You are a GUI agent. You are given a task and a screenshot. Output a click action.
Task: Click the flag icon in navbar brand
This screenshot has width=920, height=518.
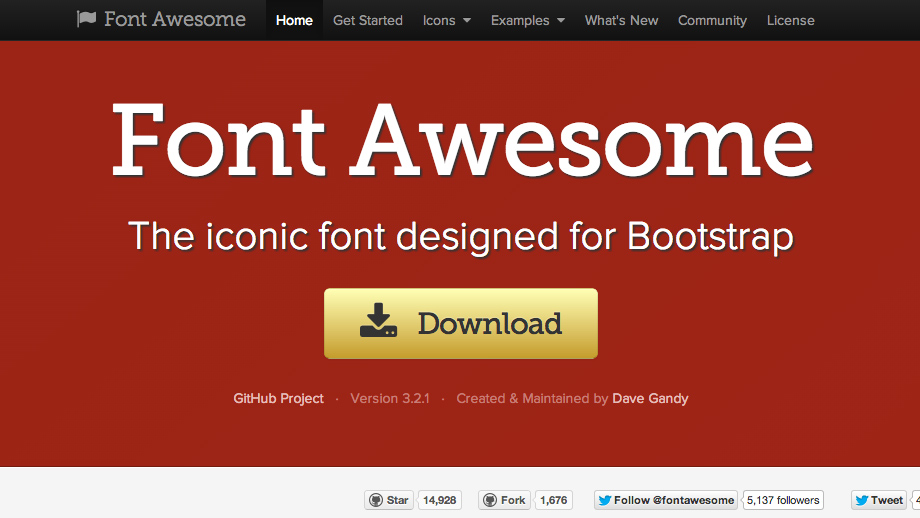(86, 19)
